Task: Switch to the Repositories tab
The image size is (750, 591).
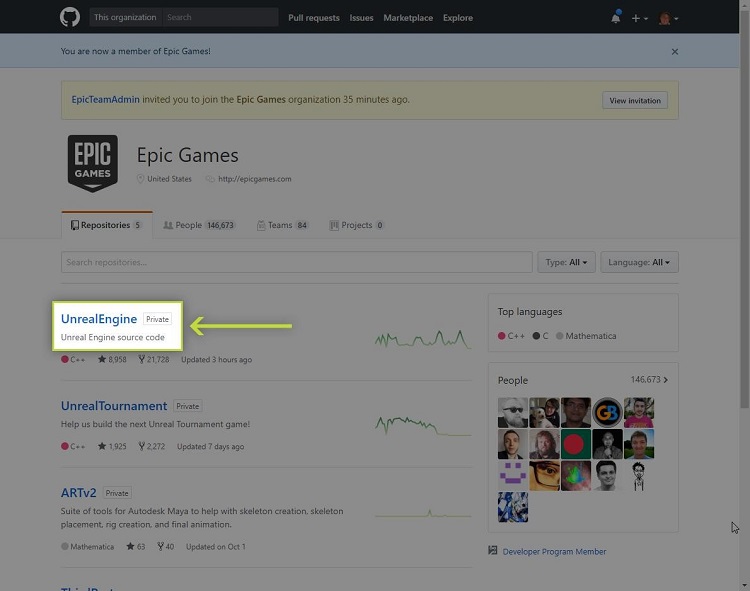Action: tap(106, 225)
